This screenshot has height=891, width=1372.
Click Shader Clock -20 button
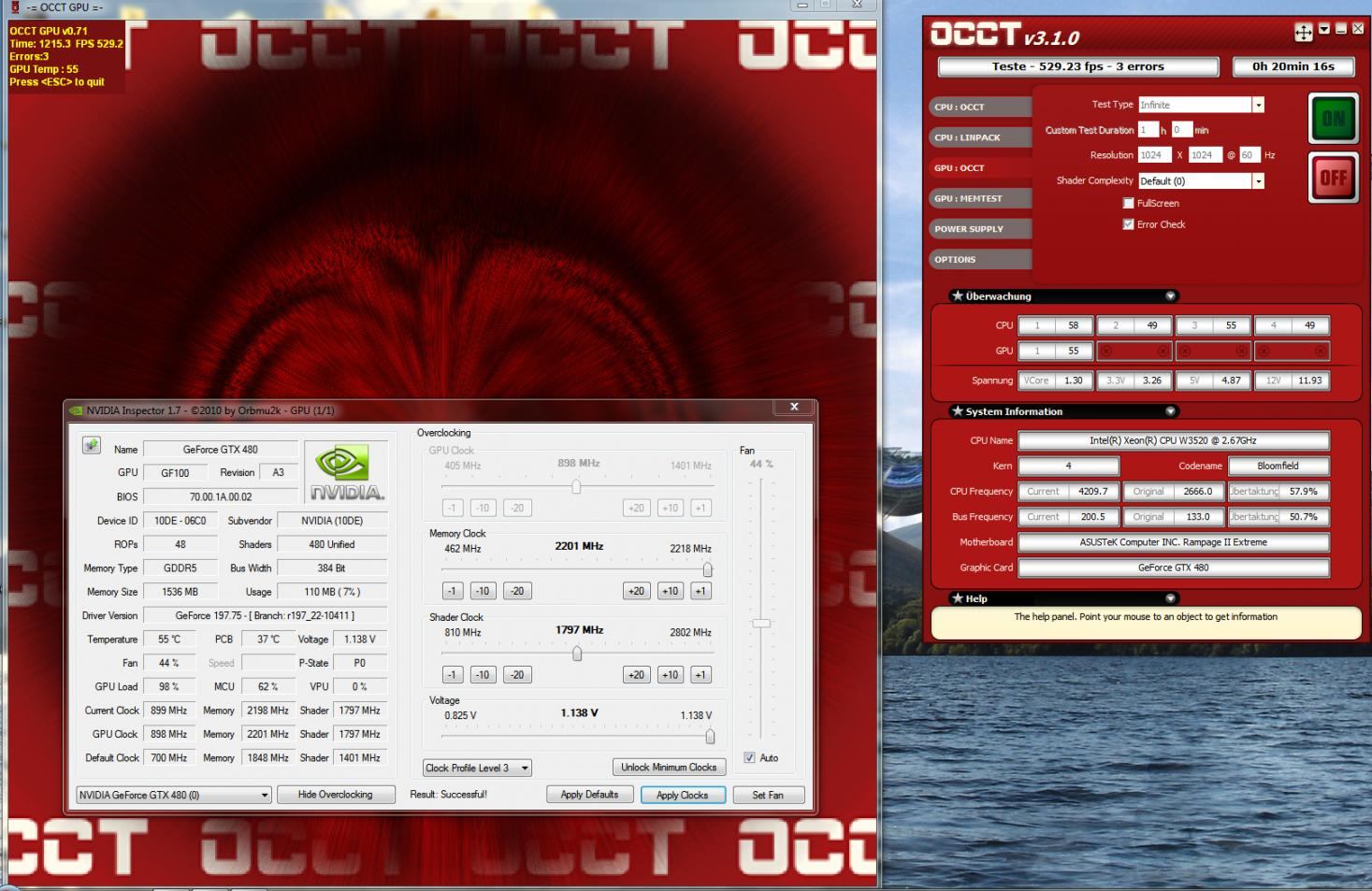[x=517, y=674]
